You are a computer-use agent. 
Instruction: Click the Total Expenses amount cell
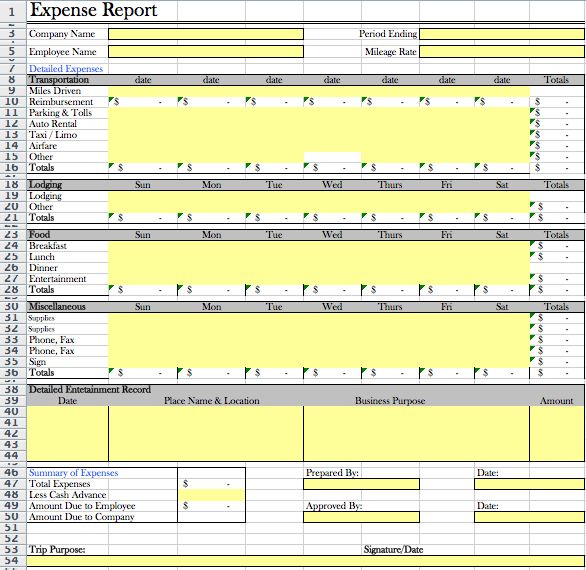coord(212,484)
